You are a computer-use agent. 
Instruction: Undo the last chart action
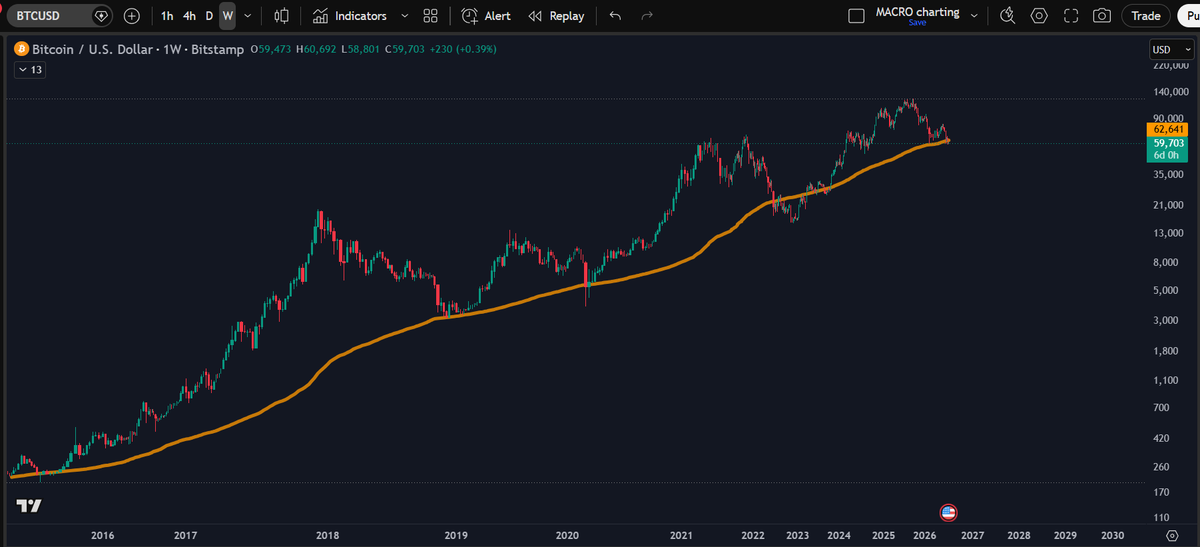click(615, 16)
